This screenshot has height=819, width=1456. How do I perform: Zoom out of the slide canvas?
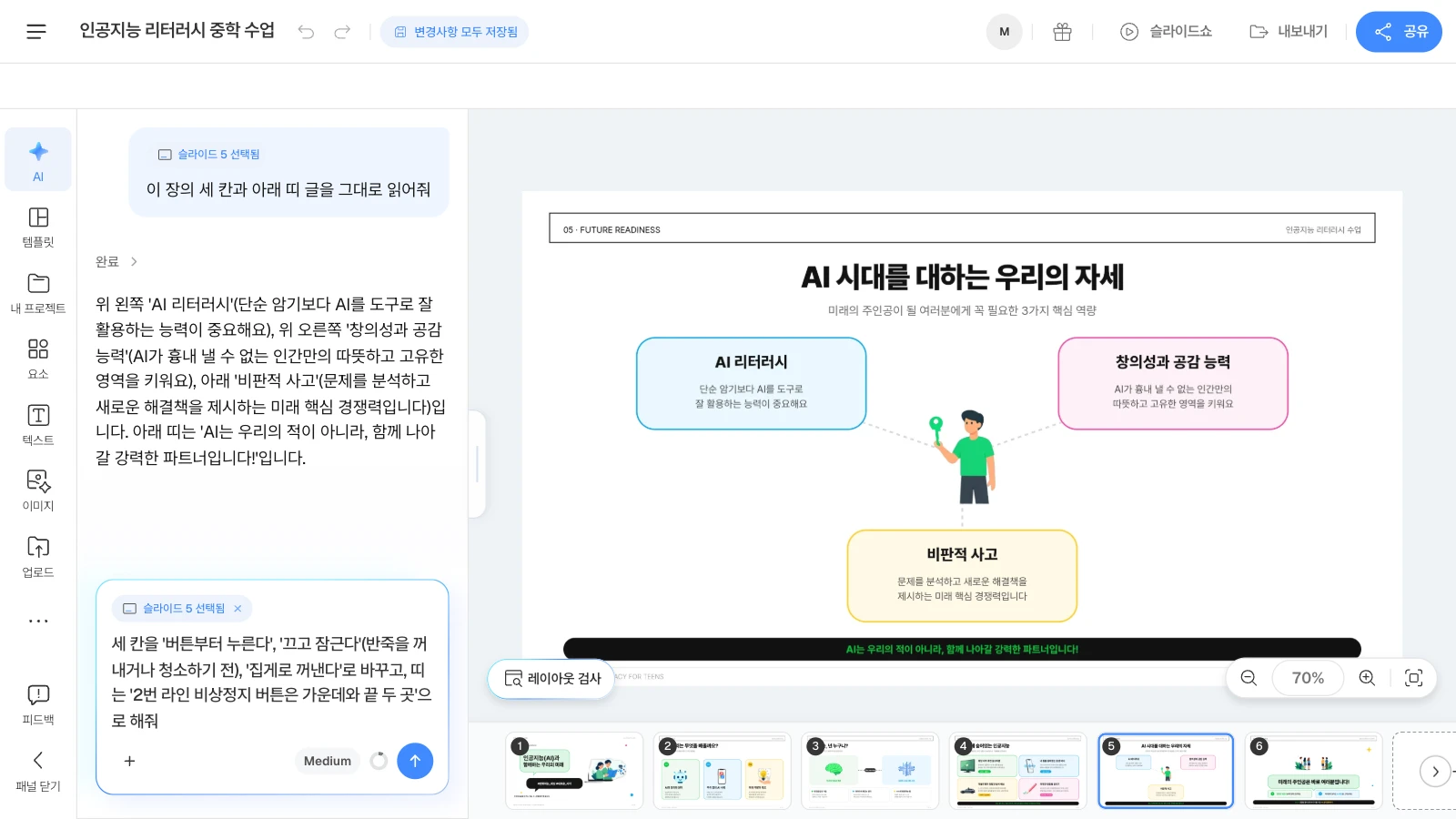(1249, 678)
